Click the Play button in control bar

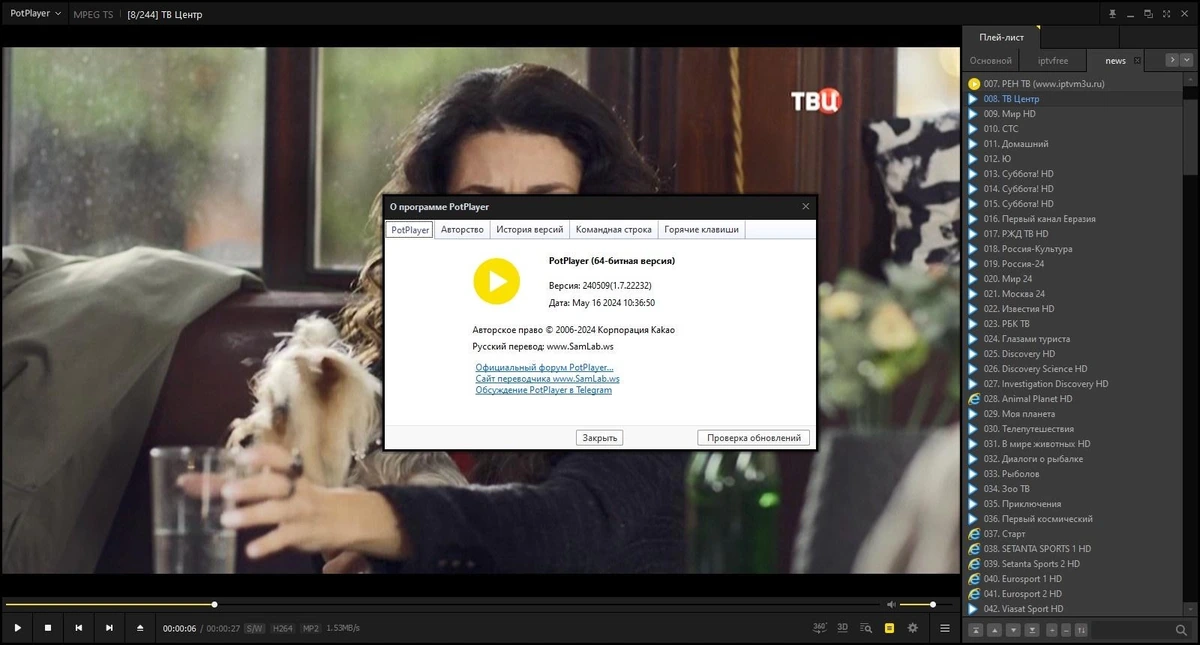[17, 628]
